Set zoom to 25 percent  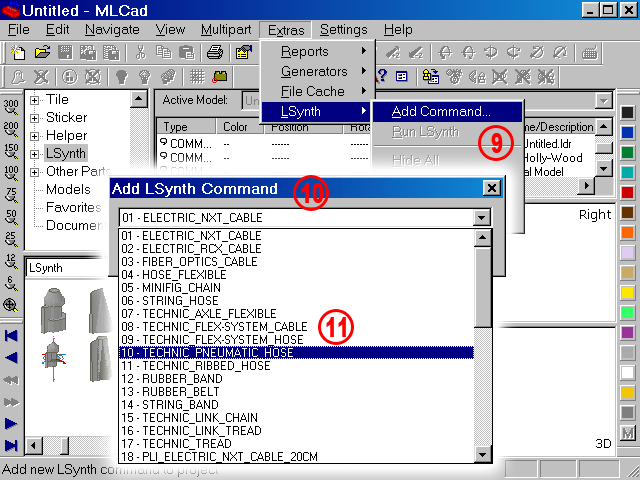[11, 240]
